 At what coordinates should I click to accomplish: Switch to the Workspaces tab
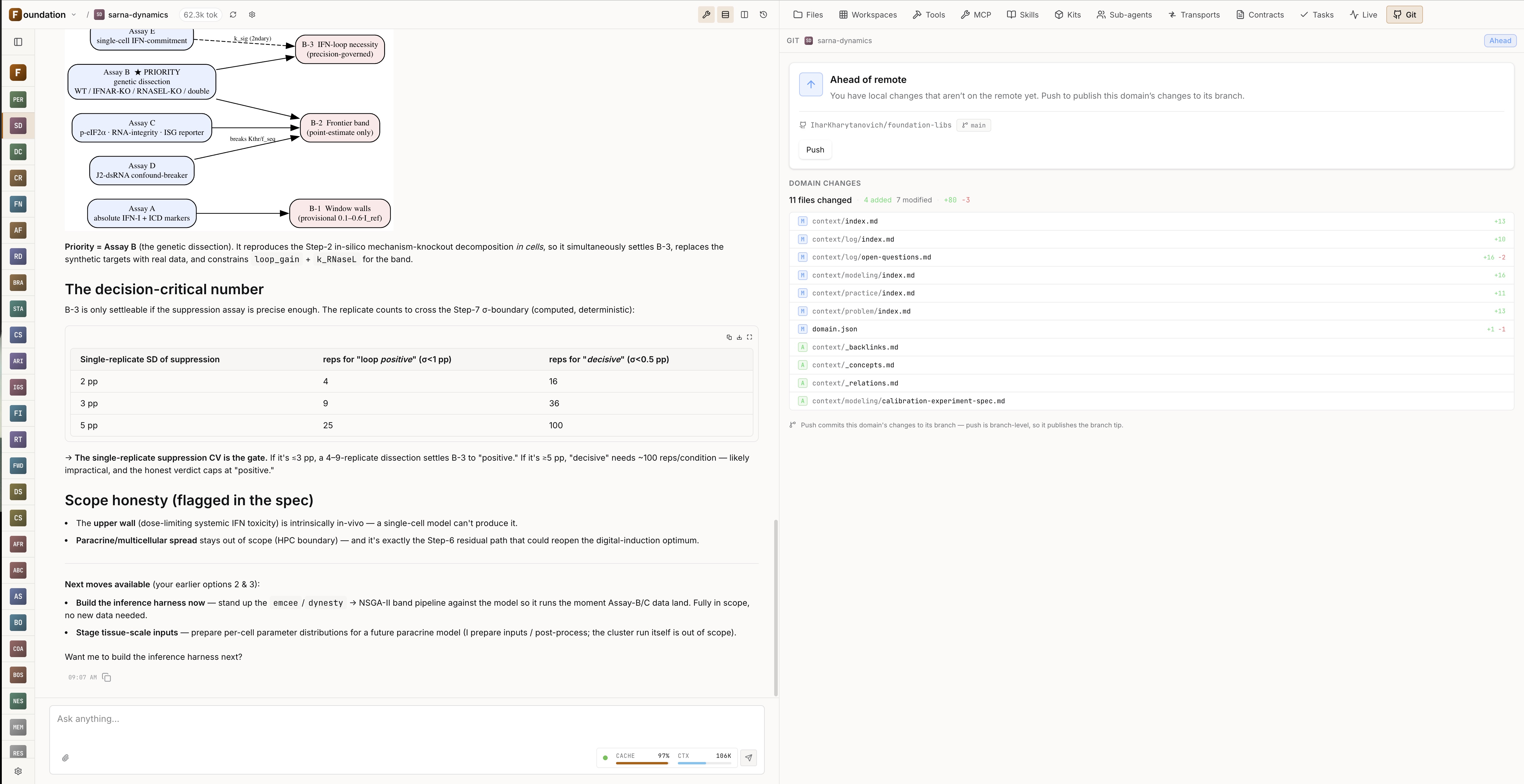click(868, 15)
